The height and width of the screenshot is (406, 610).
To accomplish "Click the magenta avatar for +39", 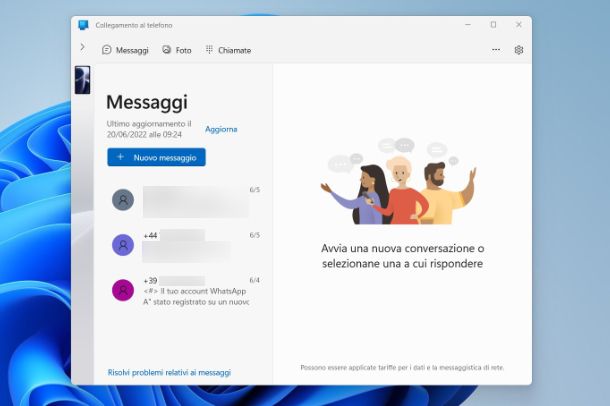I will pyautogui.click(x=123, y=290).
